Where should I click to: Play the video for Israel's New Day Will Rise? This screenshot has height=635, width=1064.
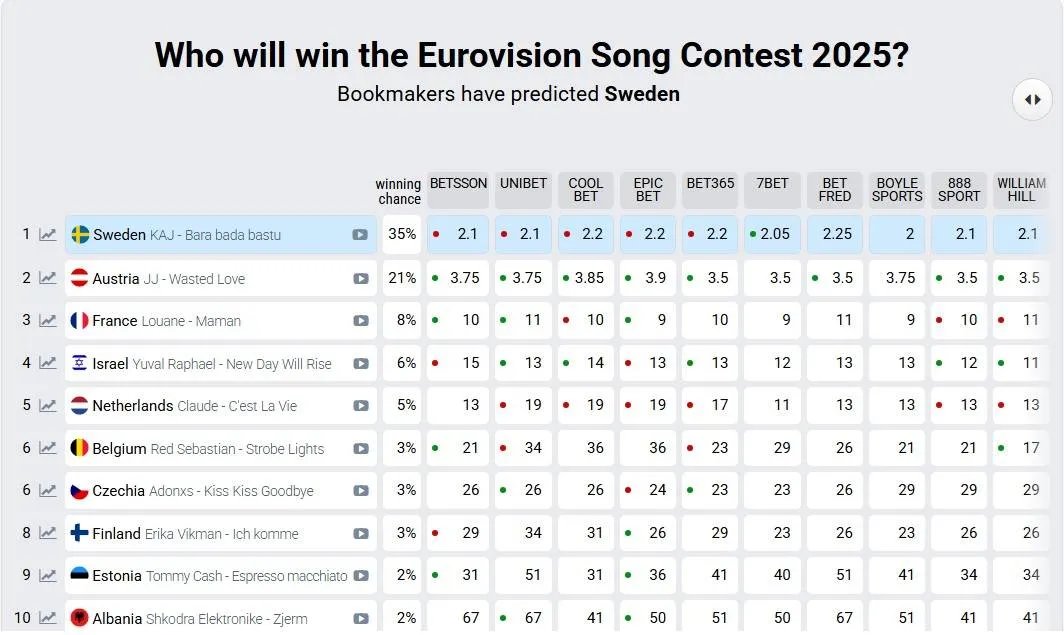pos(360,364)
